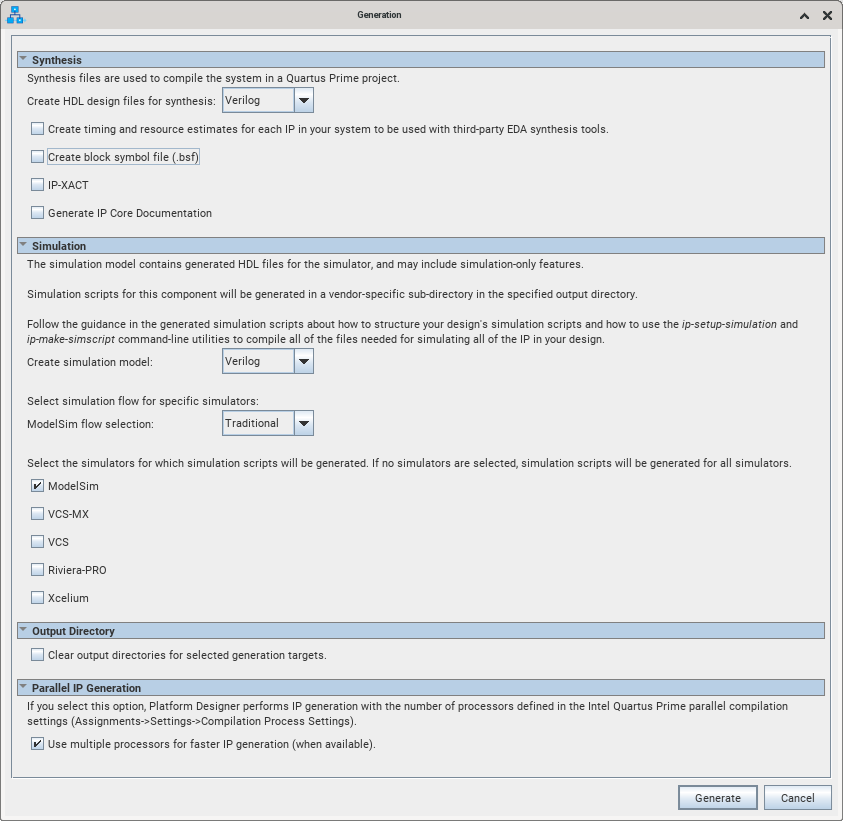Screen dimensions: 843x821
Task: Open the HDL synthesis language dropdown
Action: [x=304, y=100]
